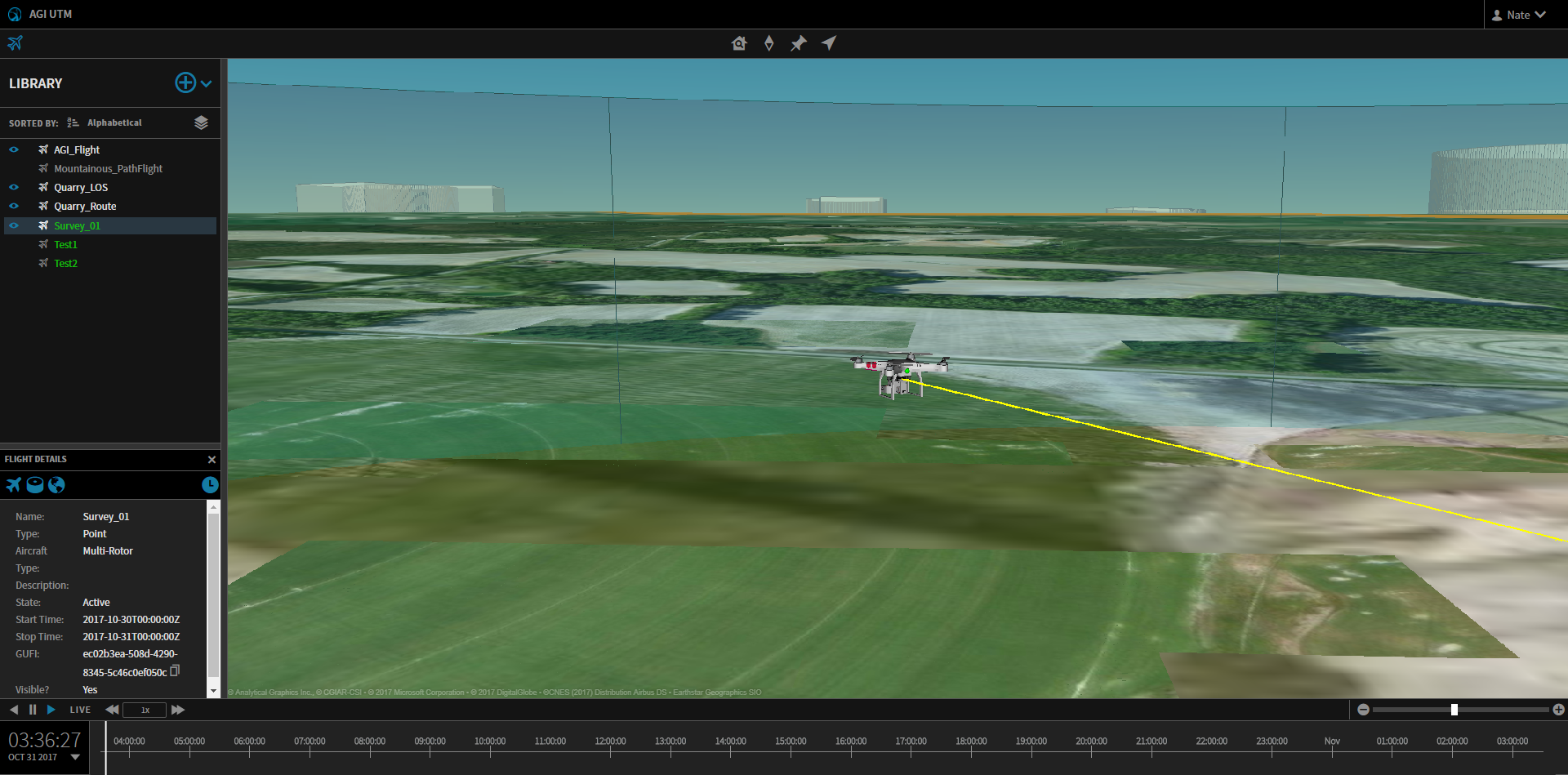Pause the animation
The image size is (1568, 775).
coord(33,710)
